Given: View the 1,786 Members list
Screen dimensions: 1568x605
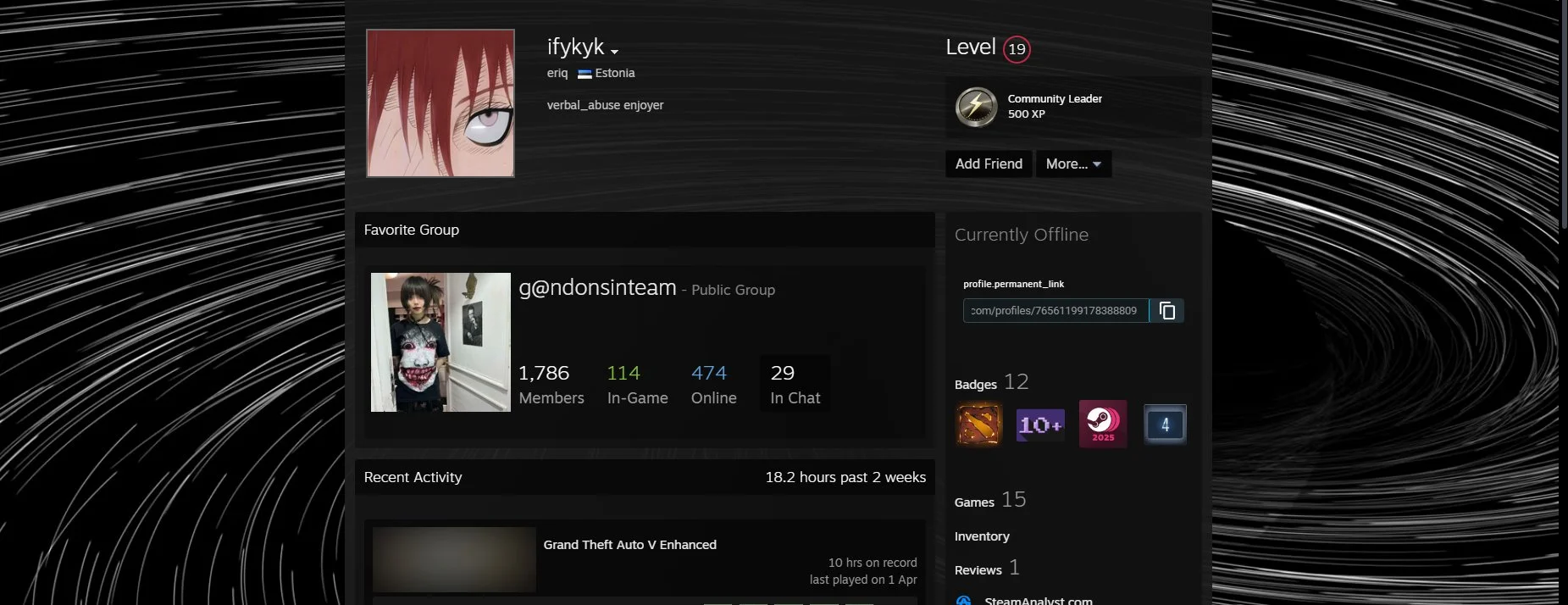Looking at the screenshot, I should [x=551, y=385].
